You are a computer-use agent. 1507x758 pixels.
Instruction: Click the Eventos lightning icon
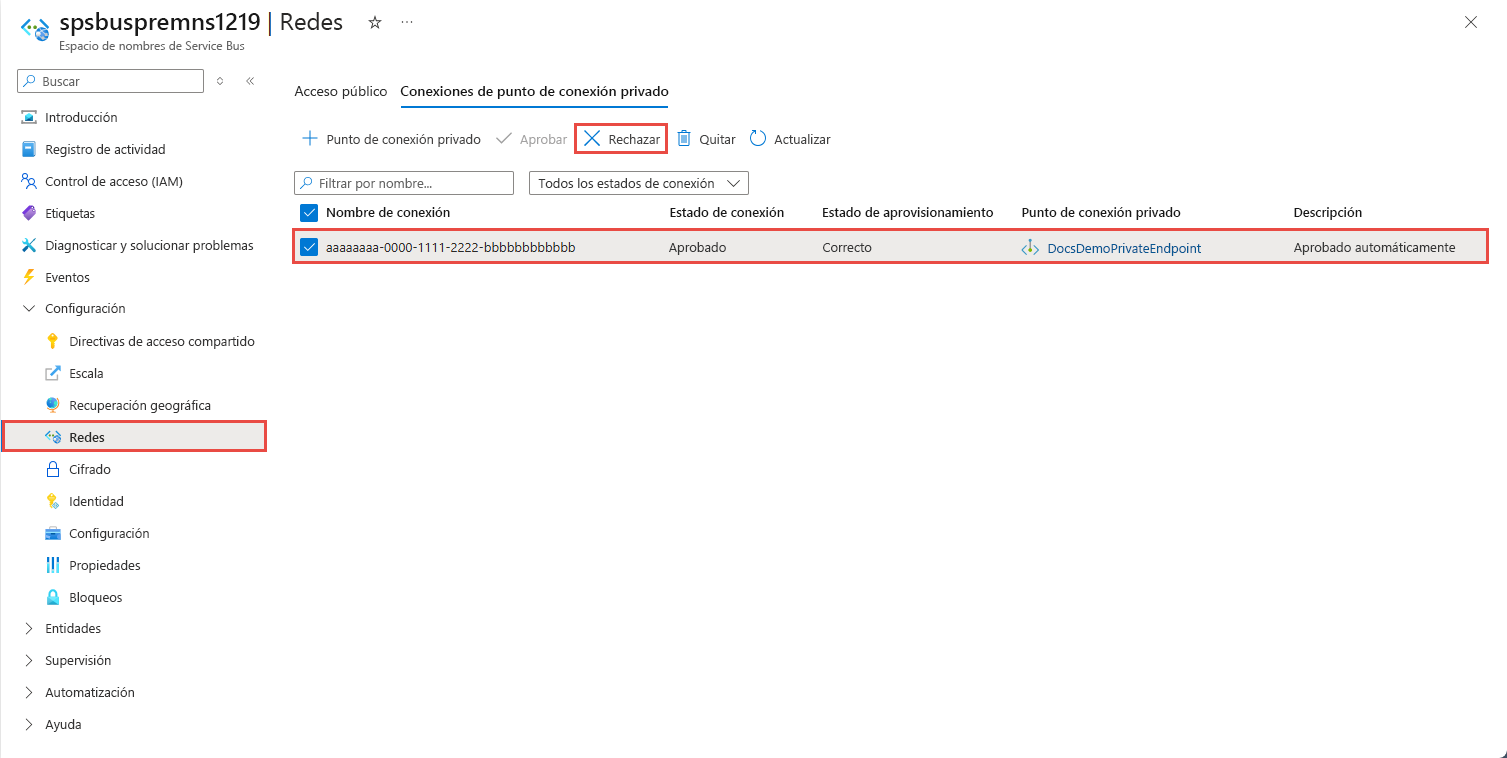click(29, 277)
